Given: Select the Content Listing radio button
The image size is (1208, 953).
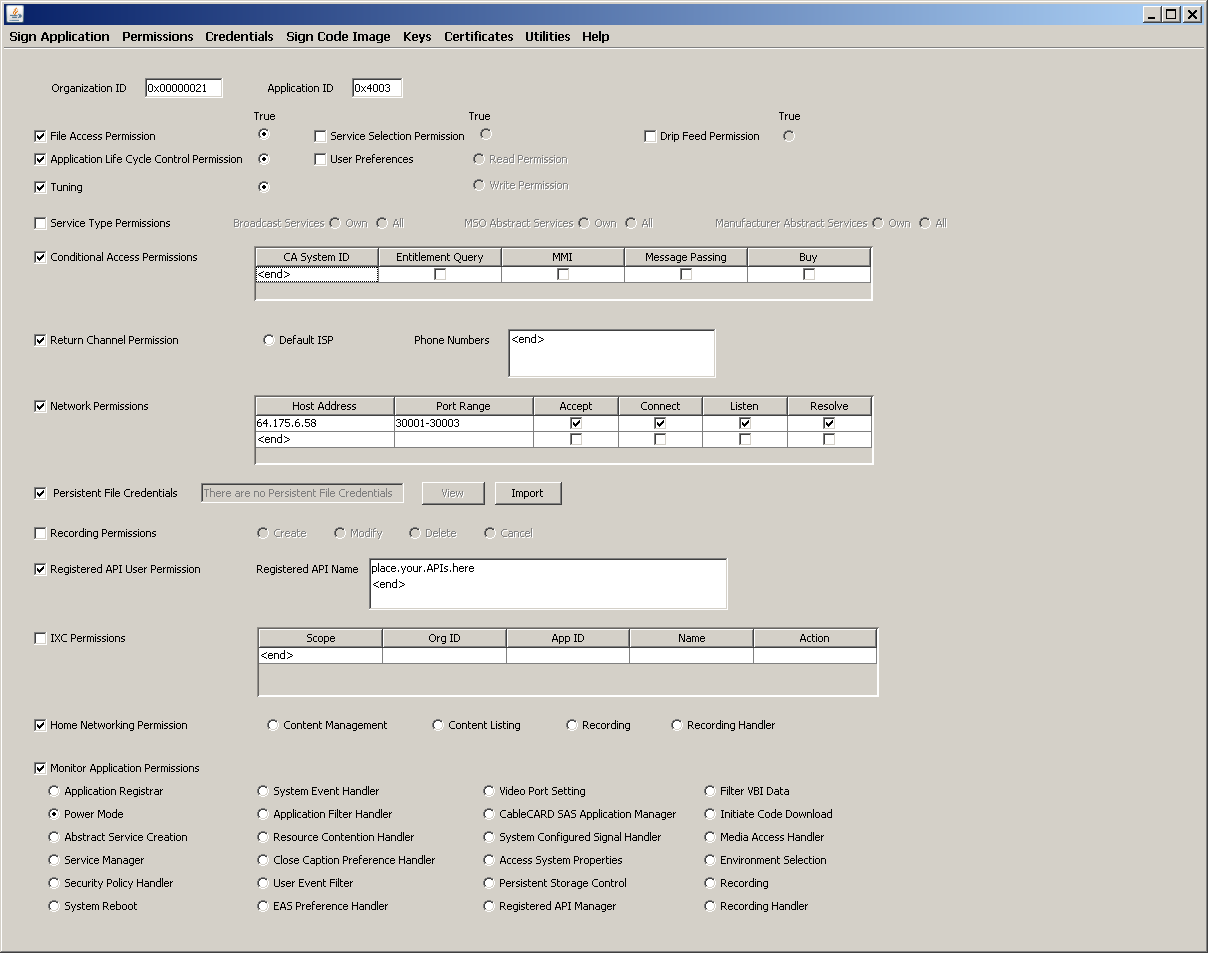Looking at the screenshot, I should click(x=438, y=725).
